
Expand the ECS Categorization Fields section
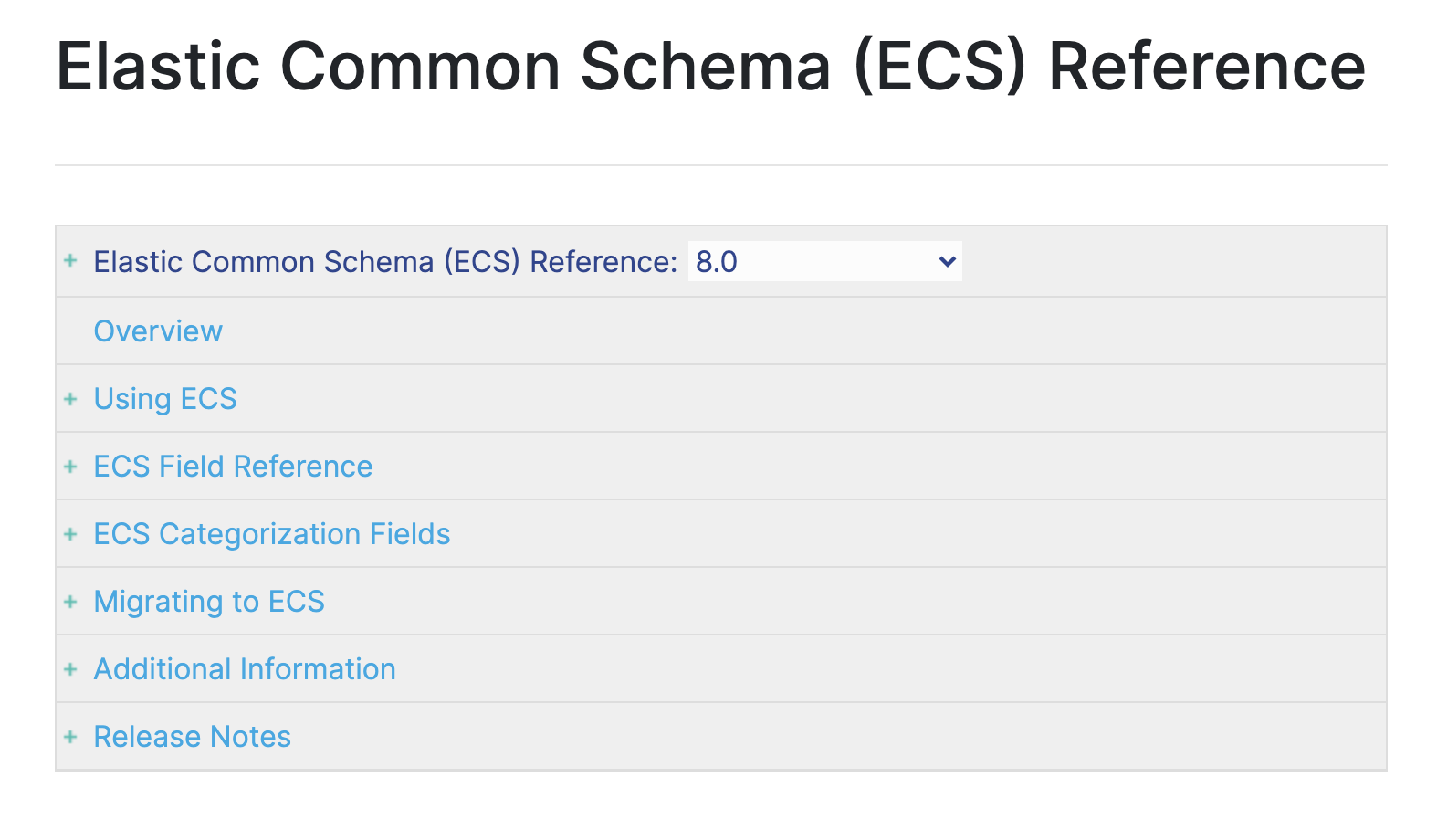(71, 533)
